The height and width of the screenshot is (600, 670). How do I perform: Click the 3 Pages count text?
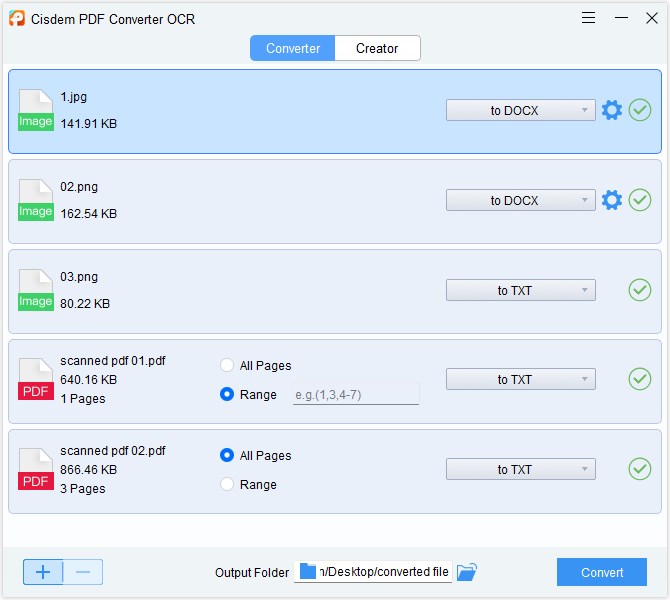pyautogui.click(x=82, y=488)
